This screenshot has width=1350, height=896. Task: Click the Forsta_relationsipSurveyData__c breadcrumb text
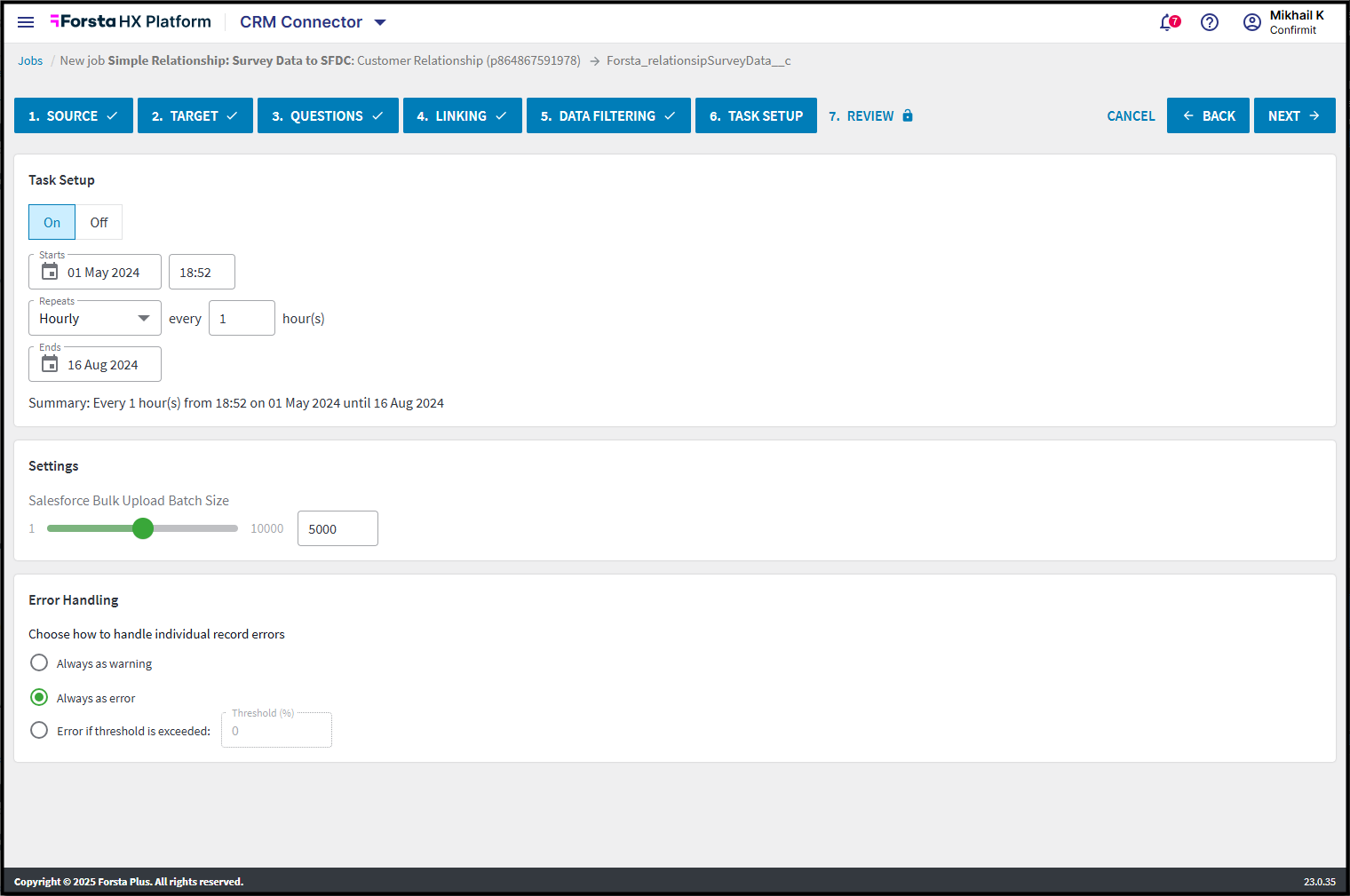699,60
